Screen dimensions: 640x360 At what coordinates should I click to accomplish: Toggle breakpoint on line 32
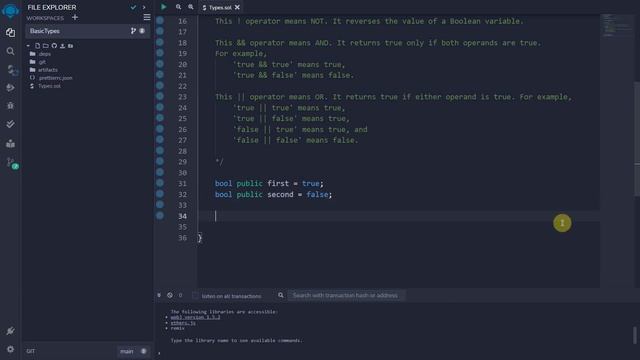[160, 194]
